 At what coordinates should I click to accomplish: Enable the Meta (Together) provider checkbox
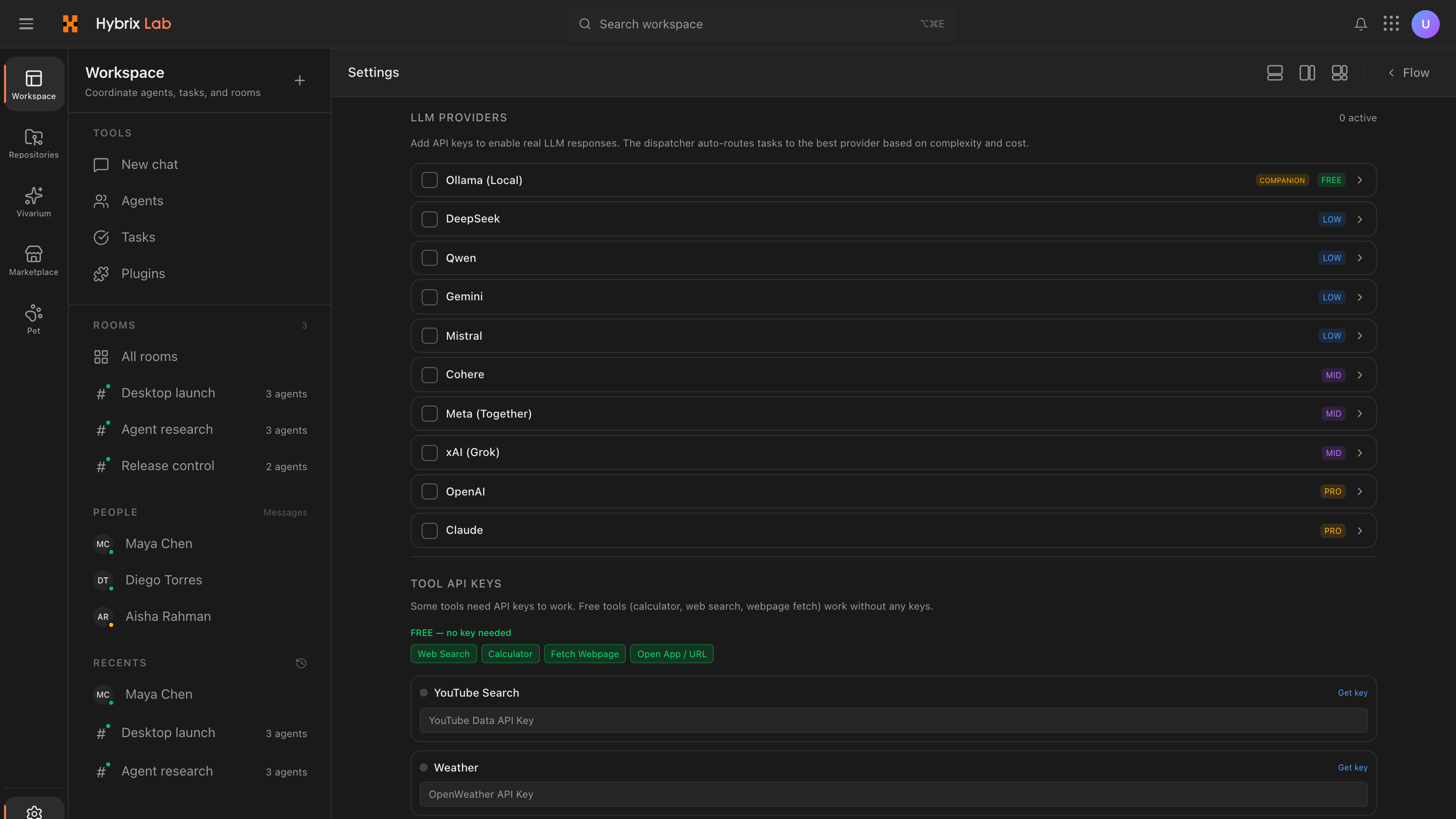[x=430, y=414]
